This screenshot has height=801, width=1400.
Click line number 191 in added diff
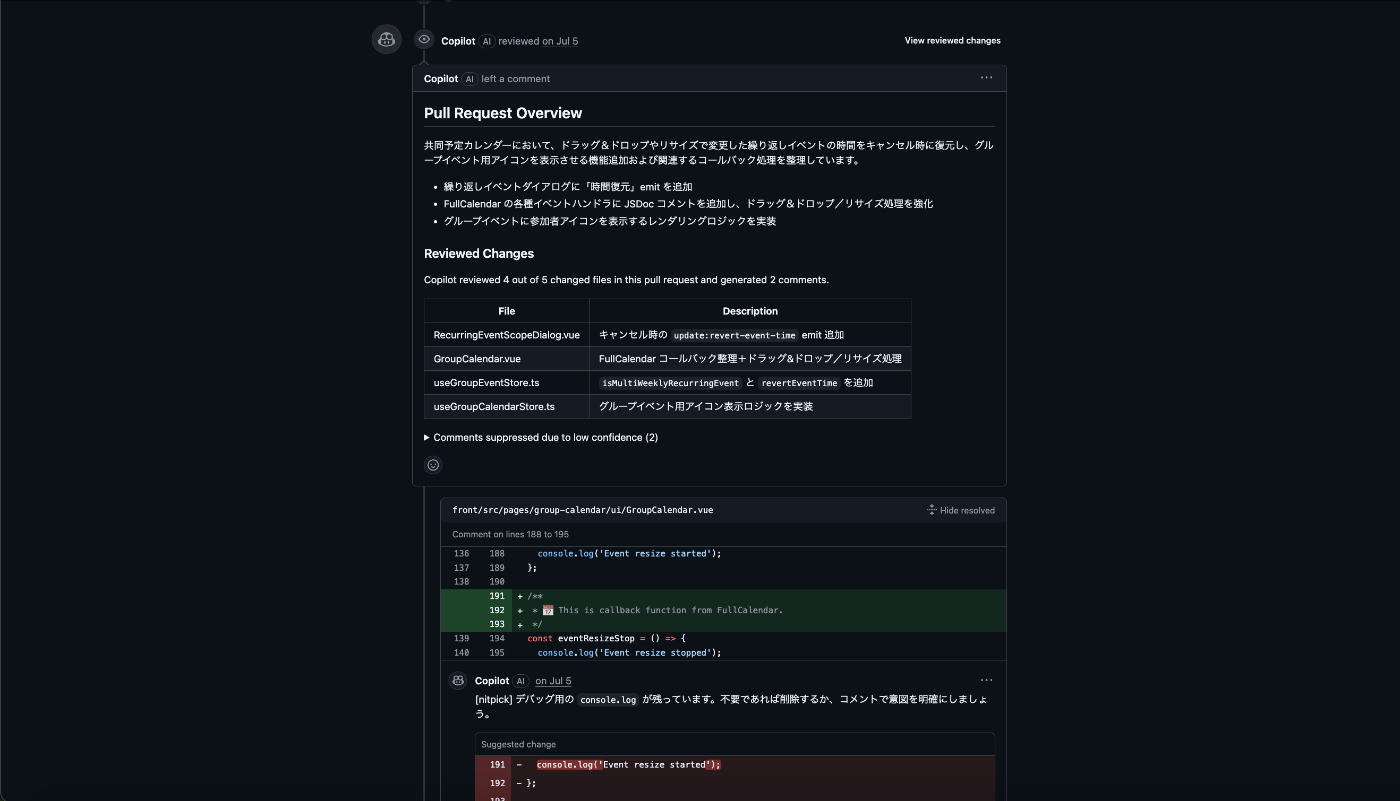click(x=496, y=596)
